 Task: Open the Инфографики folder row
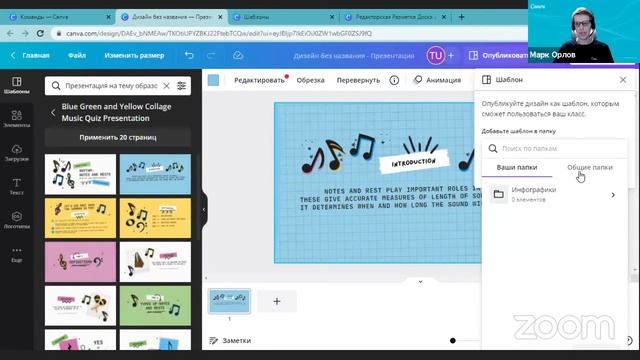coord(554,195)
